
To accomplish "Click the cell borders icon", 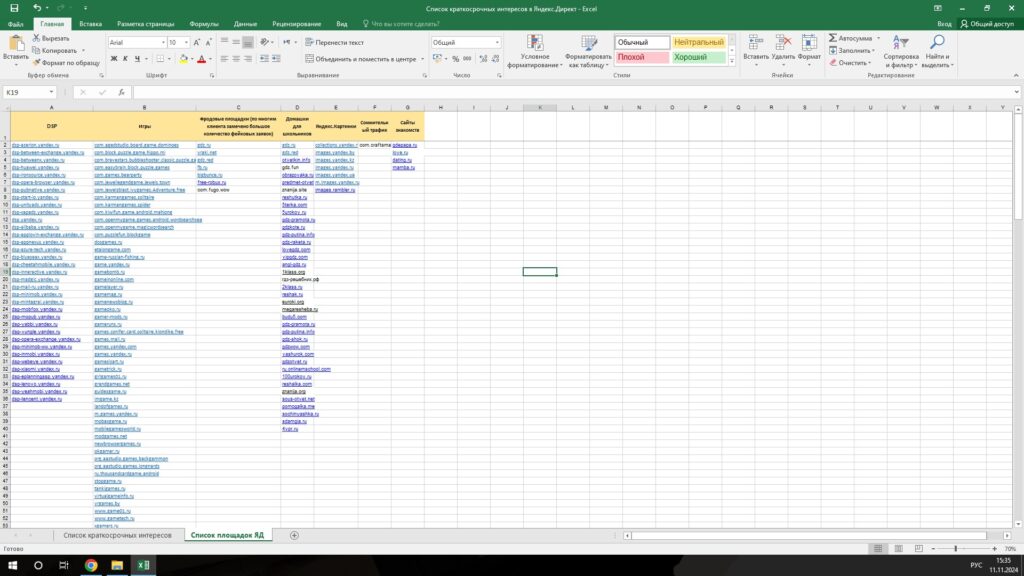I will pyautogui.click(x=160, y=59).
